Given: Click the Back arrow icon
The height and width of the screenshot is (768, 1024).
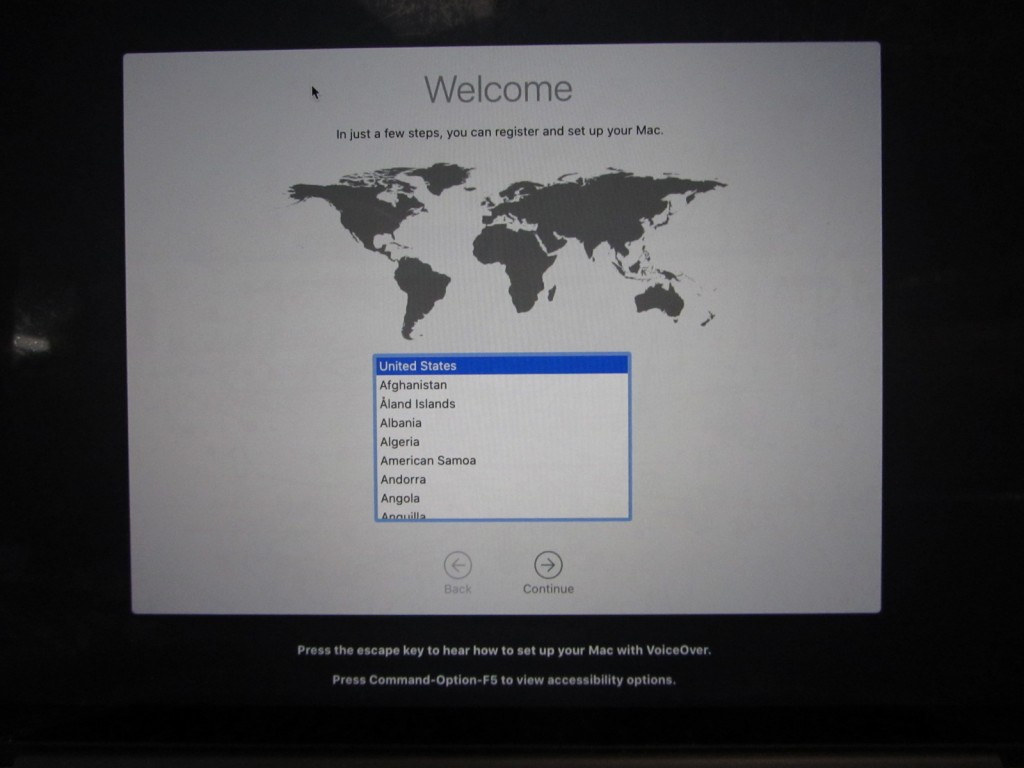Looking at the screenshot, I should (x=458, y=565).
